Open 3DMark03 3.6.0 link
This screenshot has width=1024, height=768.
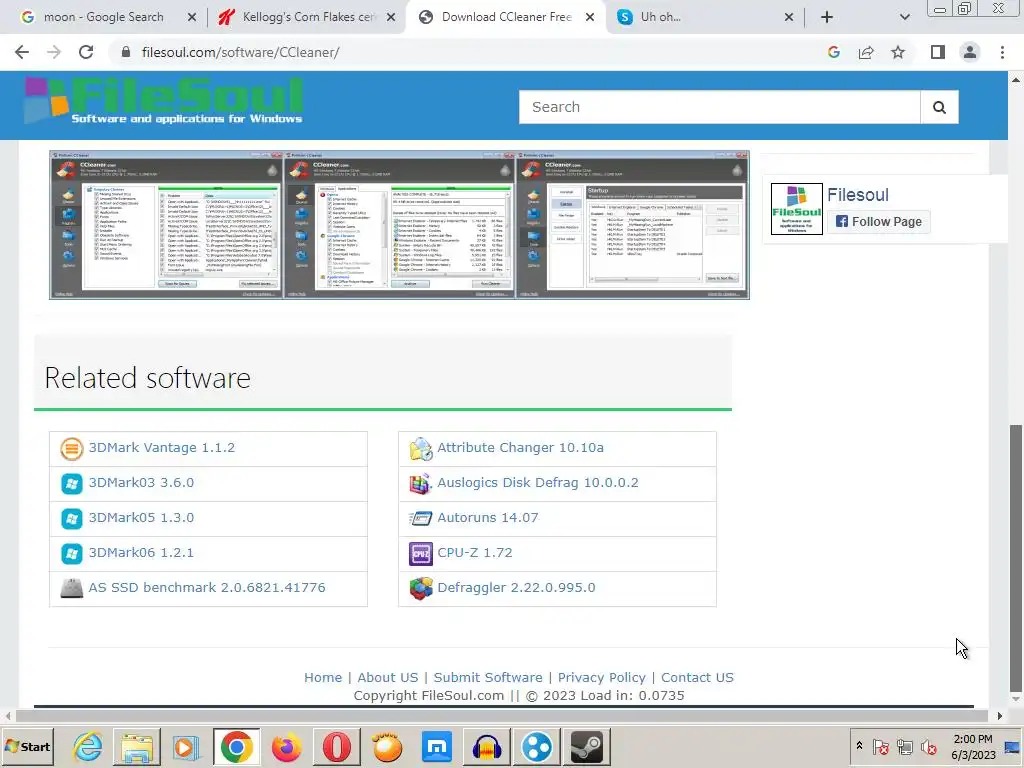pos(141,483)
